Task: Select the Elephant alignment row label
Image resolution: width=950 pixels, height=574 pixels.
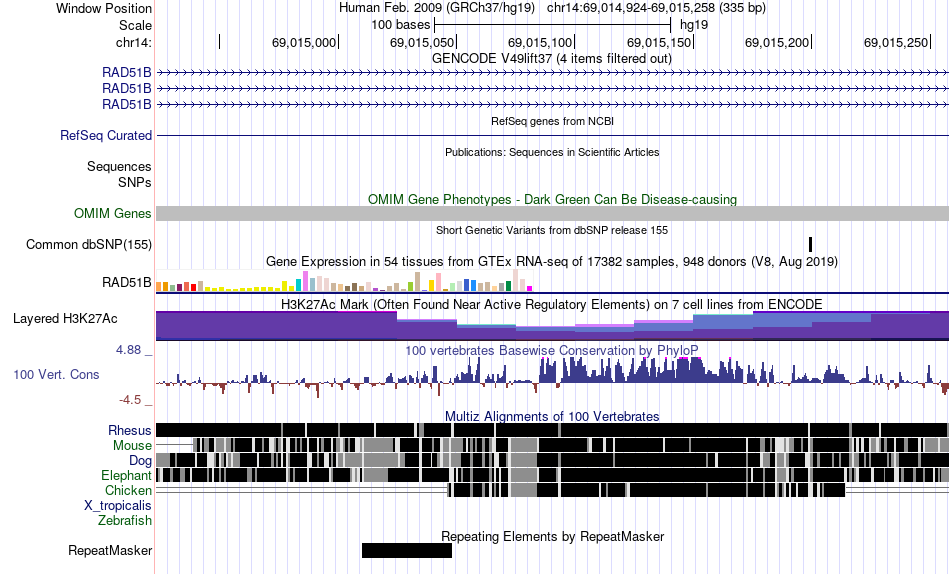Action: pyautogui.click(x=126, y=475)
